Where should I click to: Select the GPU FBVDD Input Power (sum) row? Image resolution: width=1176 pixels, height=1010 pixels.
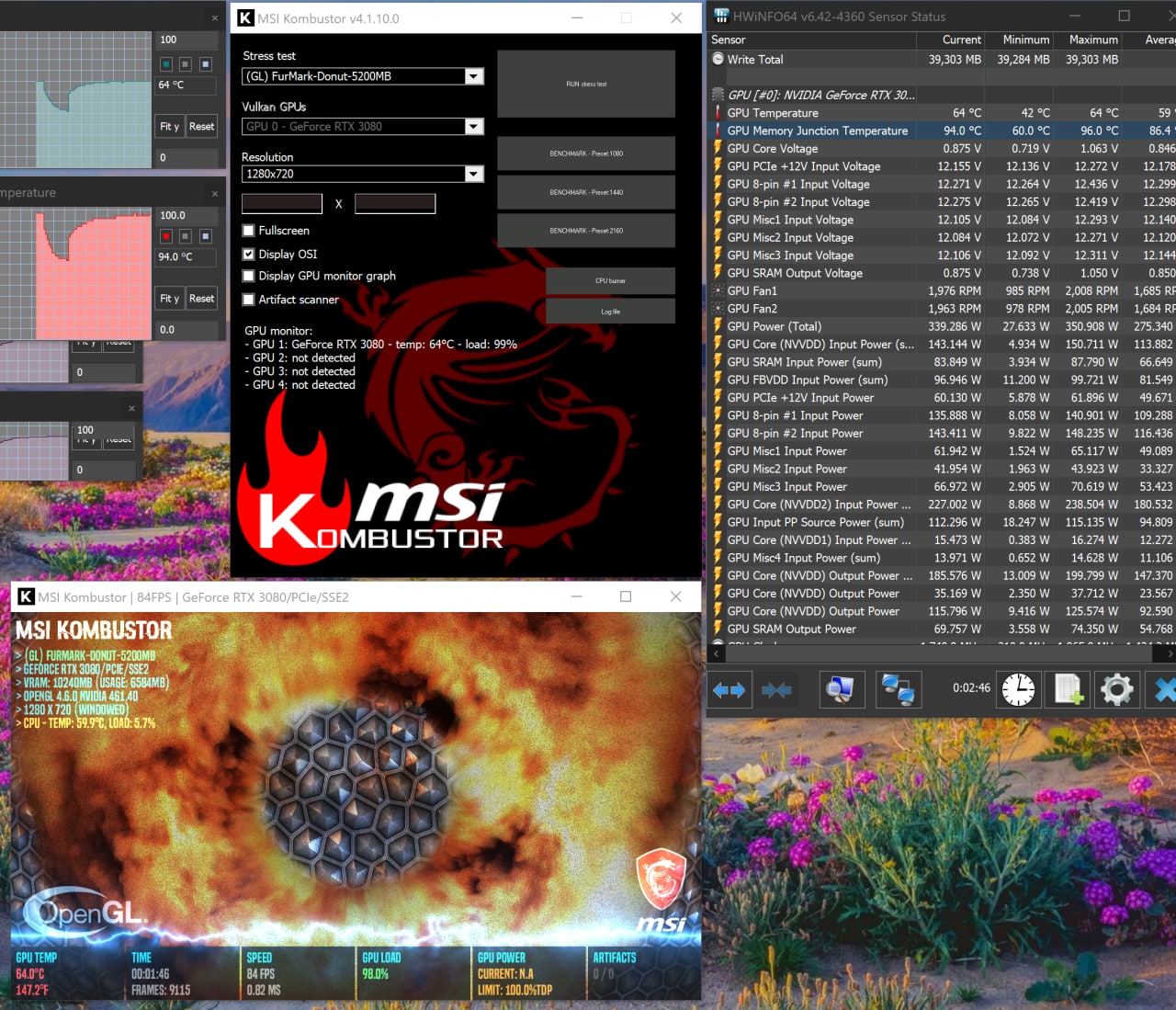tap(942, 380)
